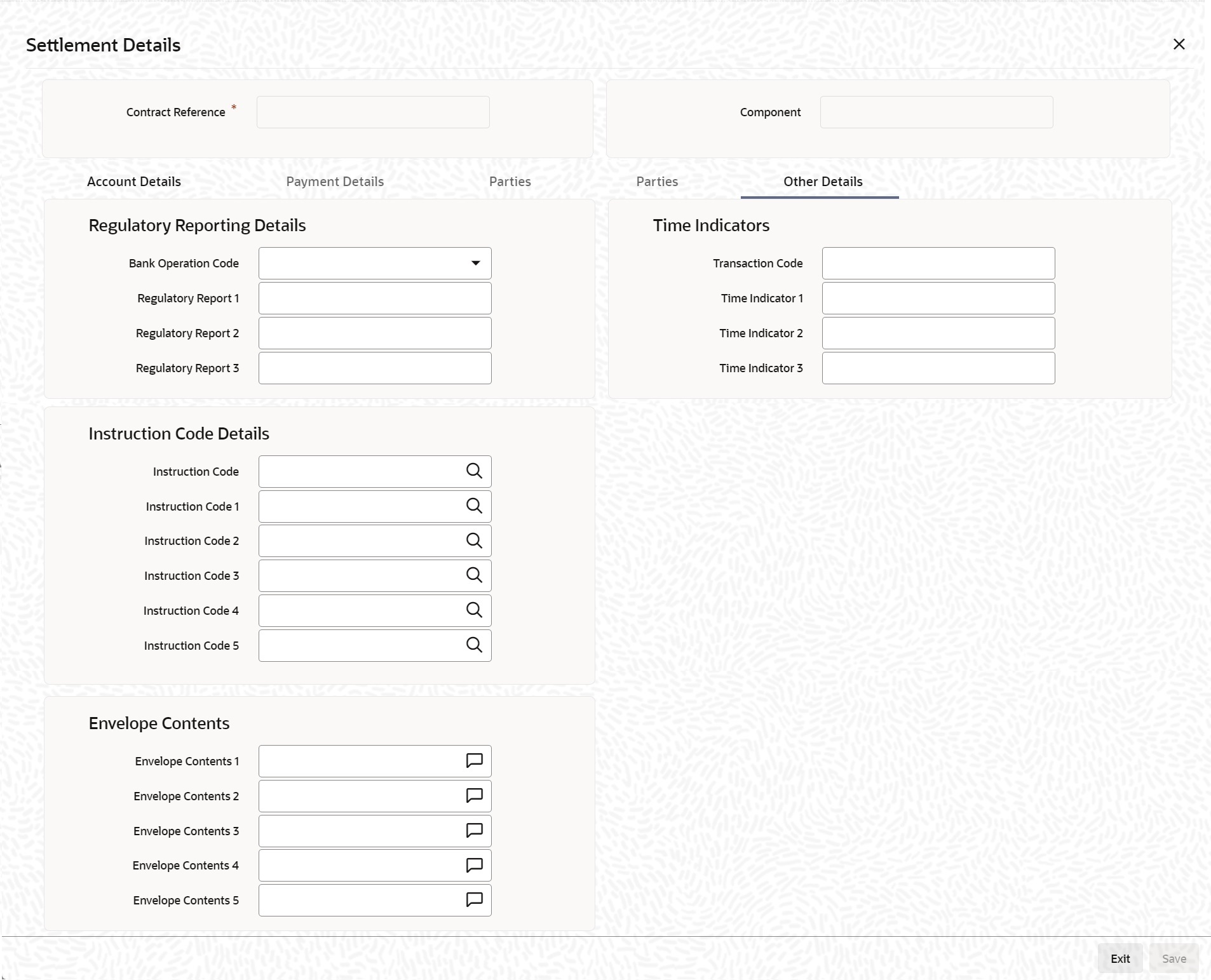Open lookup search for Instruction Code 2
1211x980 pixels.
474,541
